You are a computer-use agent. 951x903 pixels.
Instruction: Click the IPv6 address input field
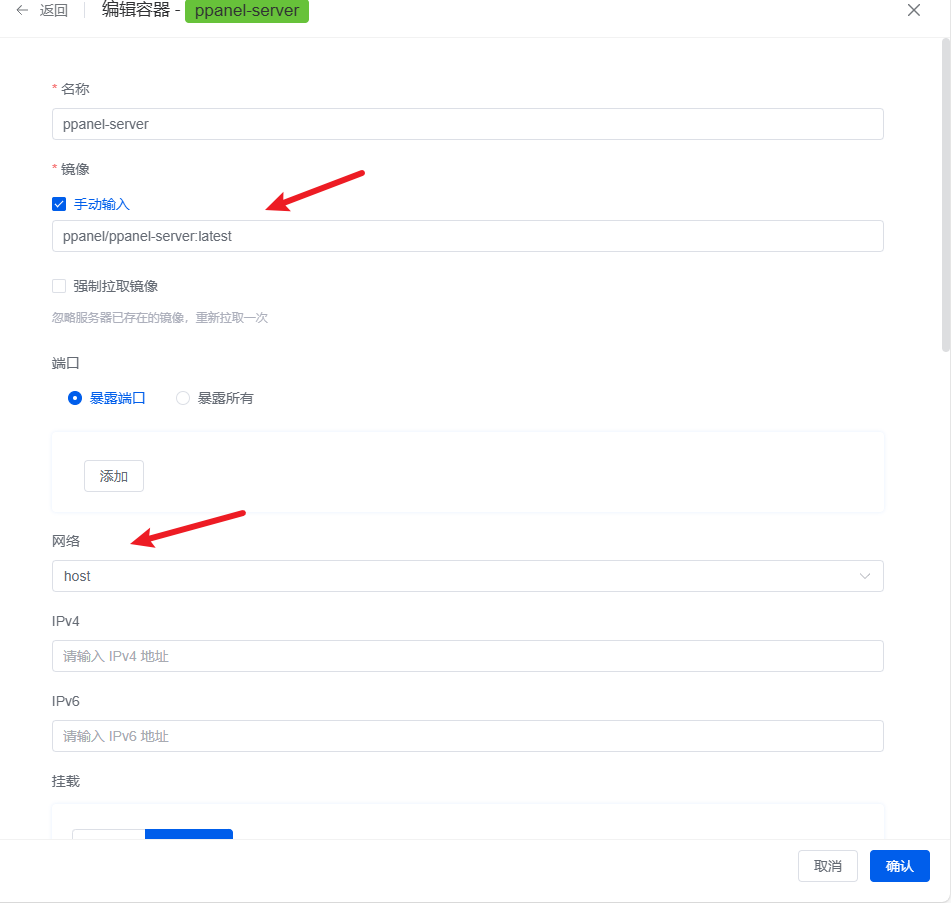(x=467, y=736)
